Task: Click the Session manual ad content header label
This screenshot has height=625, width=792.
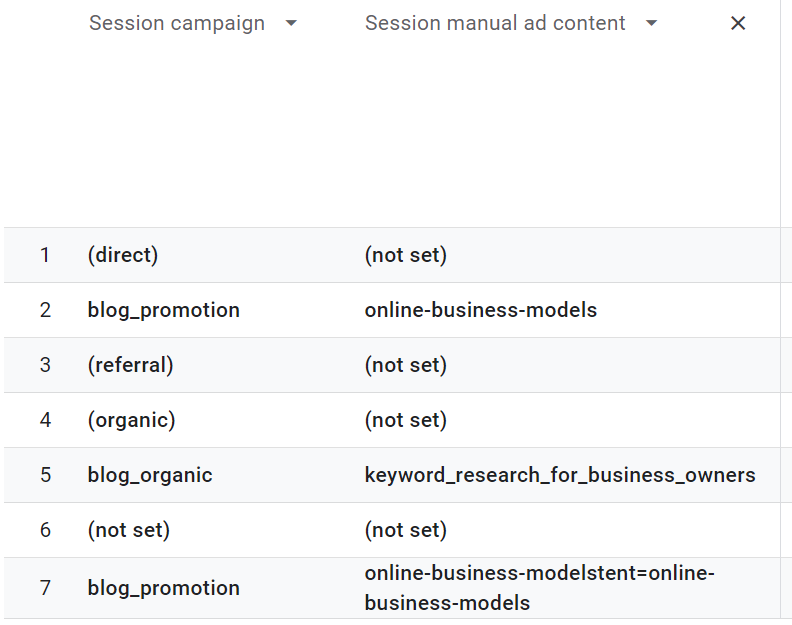Action: point(495,23)
